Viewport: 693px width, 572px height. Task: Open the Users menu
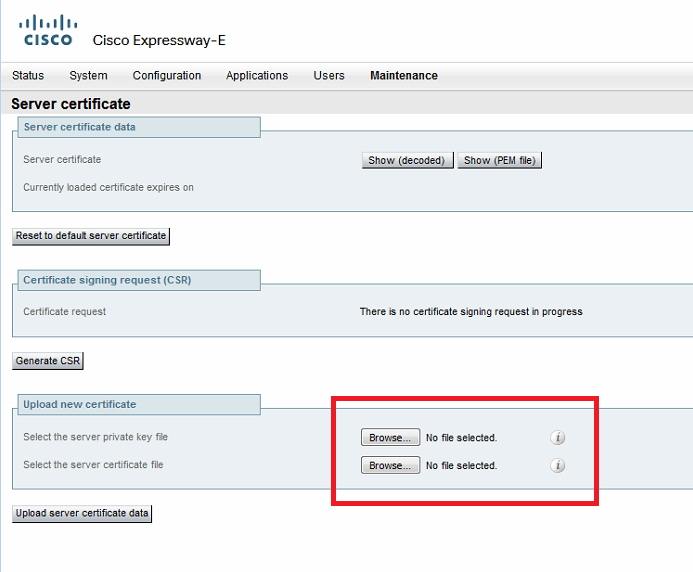tap(329, 76)
